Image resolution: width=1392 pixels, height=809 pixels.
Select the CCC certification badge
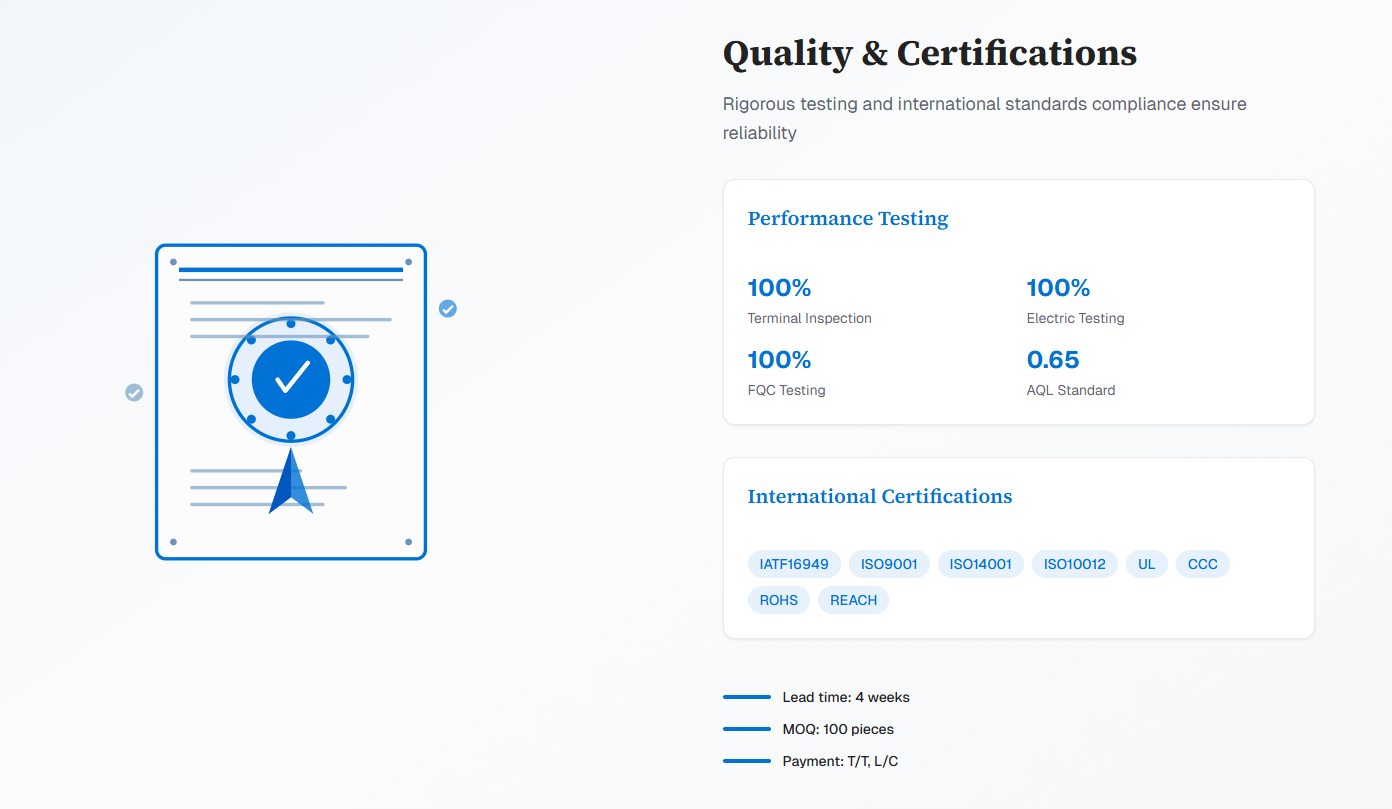[x=1202, y=564]
